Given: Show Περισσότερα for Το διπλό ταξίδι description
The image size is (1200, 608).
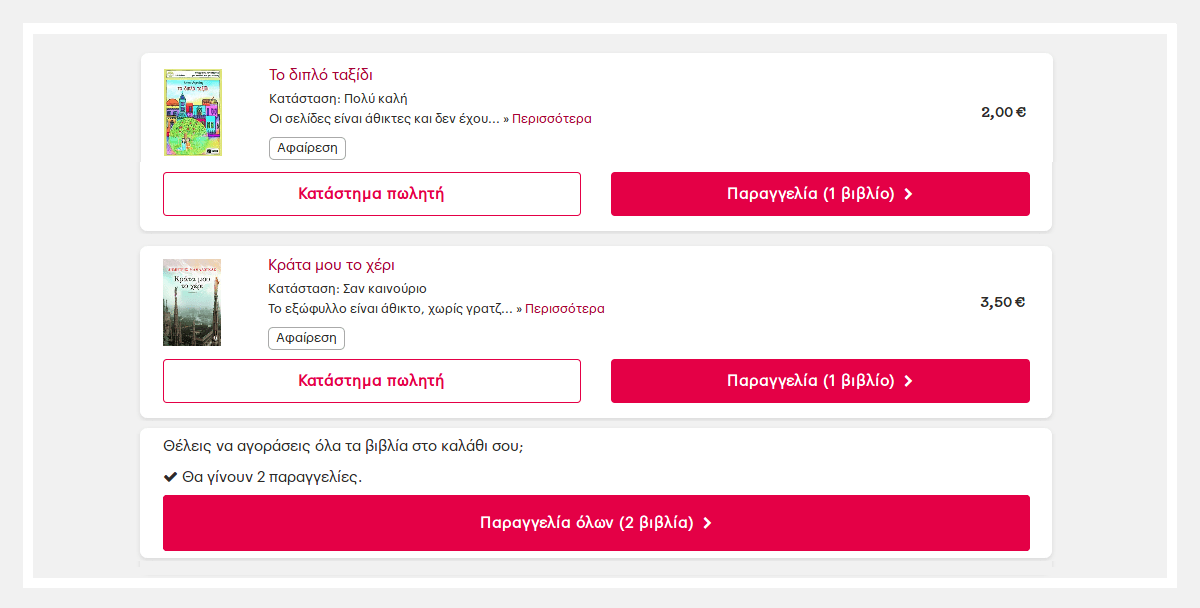Looking at the screenshot, I should click(552, 119).
